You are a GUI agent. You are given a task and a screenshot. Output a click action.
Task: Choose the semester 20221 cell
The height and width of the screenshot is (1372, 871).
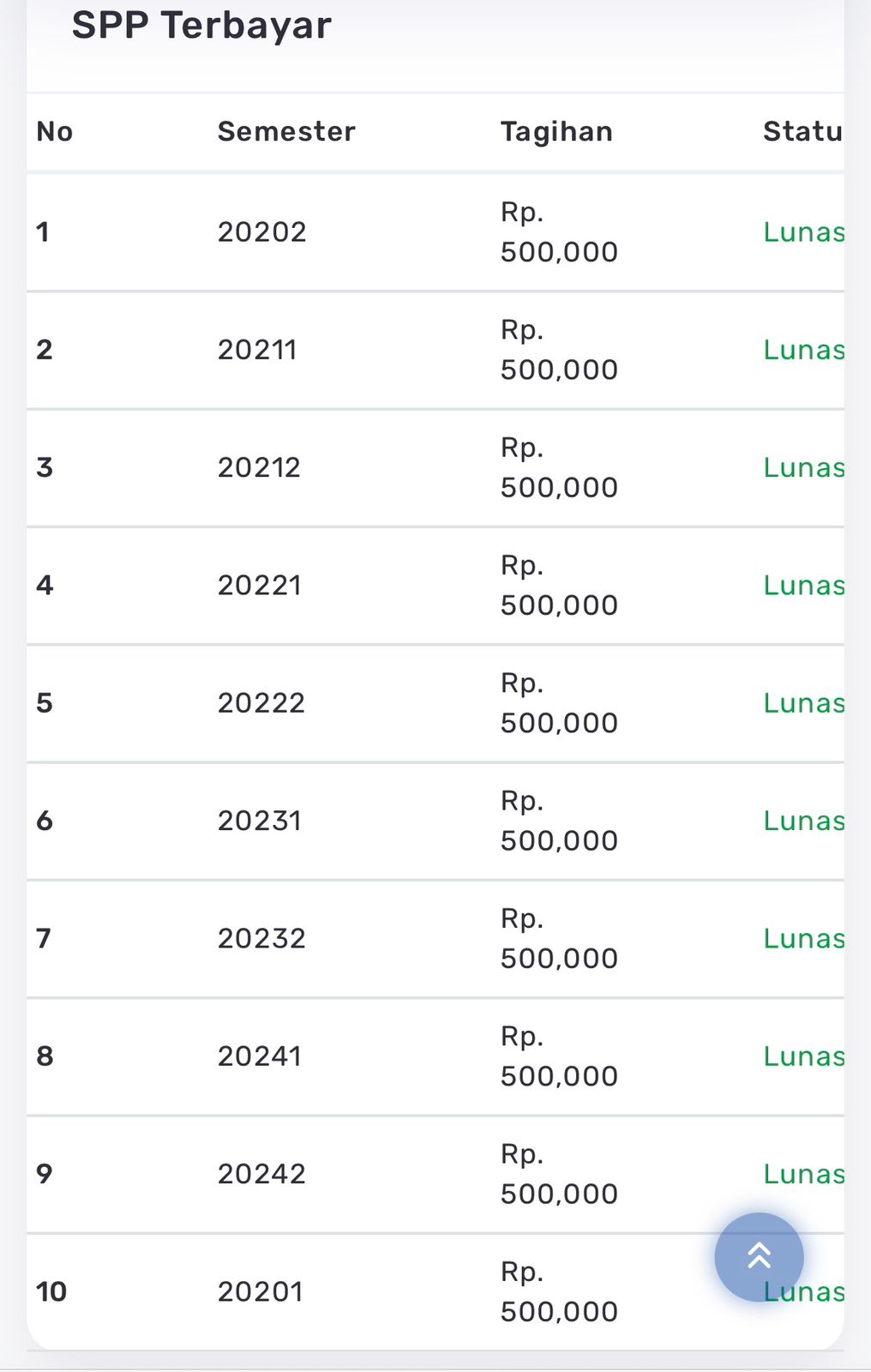point(260,585)
